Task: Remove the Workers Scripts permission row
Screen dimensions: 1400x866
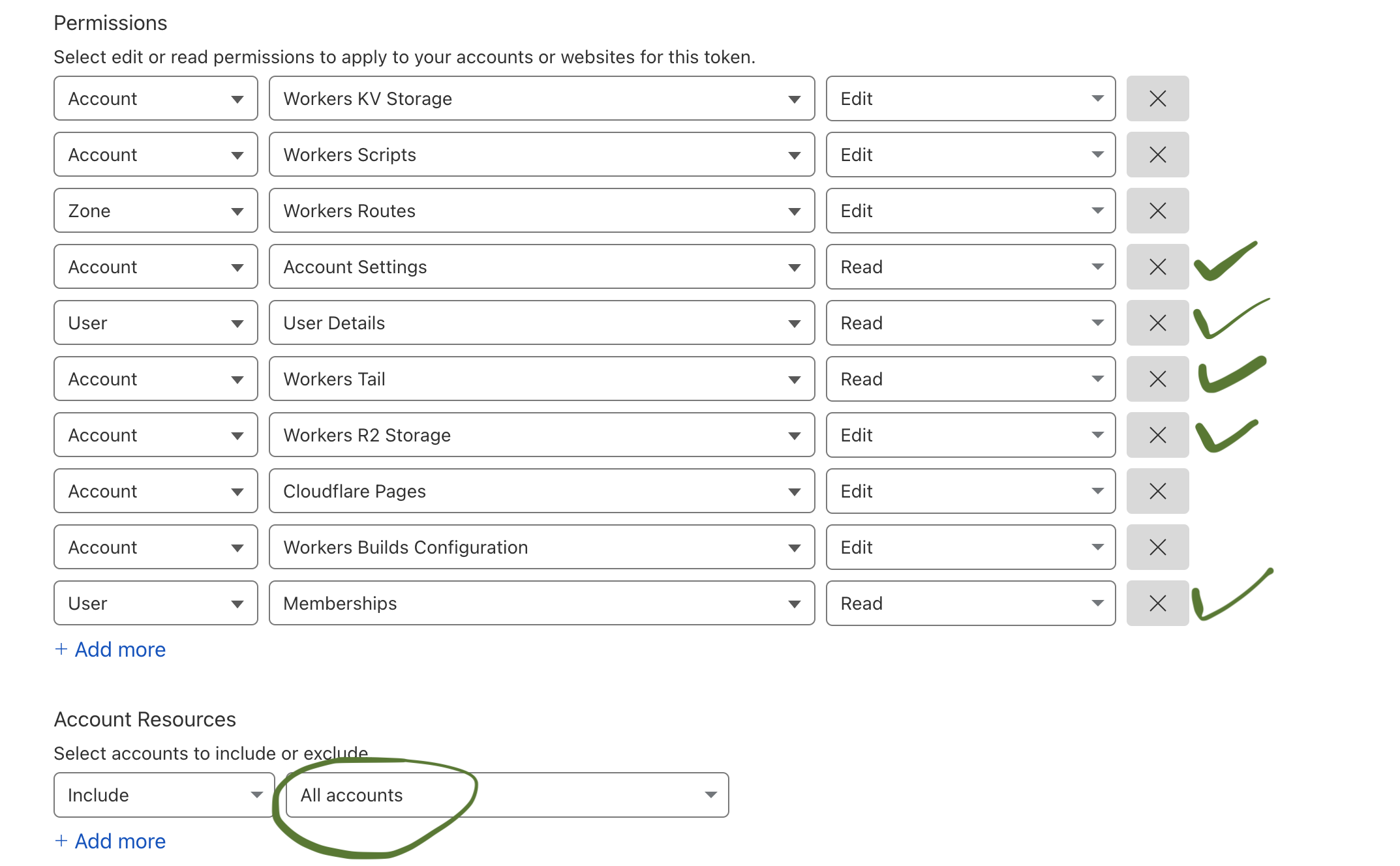Action: pos(1157,155)
